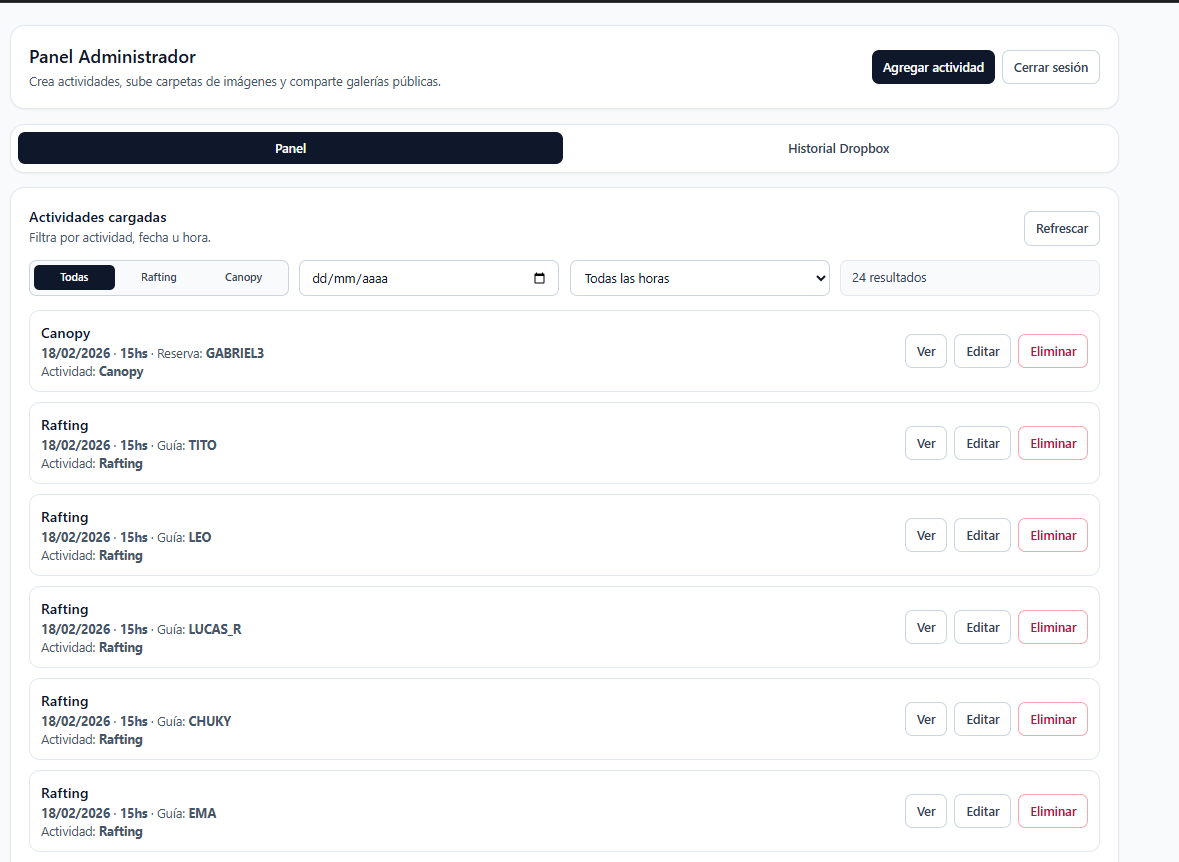The width and height of the screenshot is (1179, 862).
Task: Click the guide name CHUKY
Action: [210, 721]
